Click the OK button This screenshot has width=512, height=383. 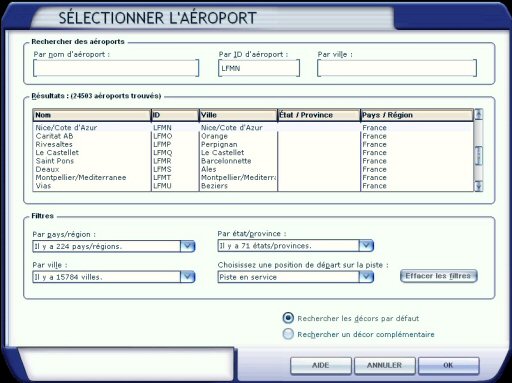(449, 366)
